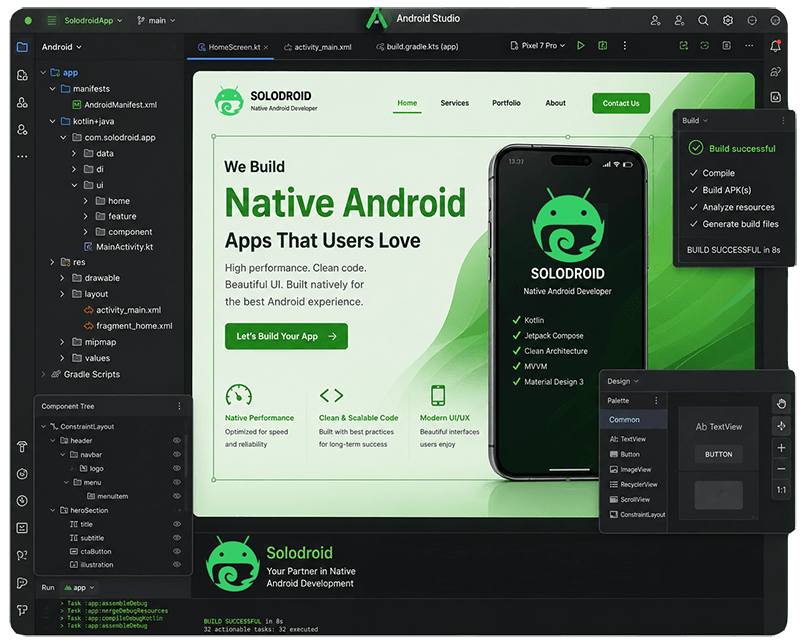Click Home in the preview navbar

tap(407, 103)
